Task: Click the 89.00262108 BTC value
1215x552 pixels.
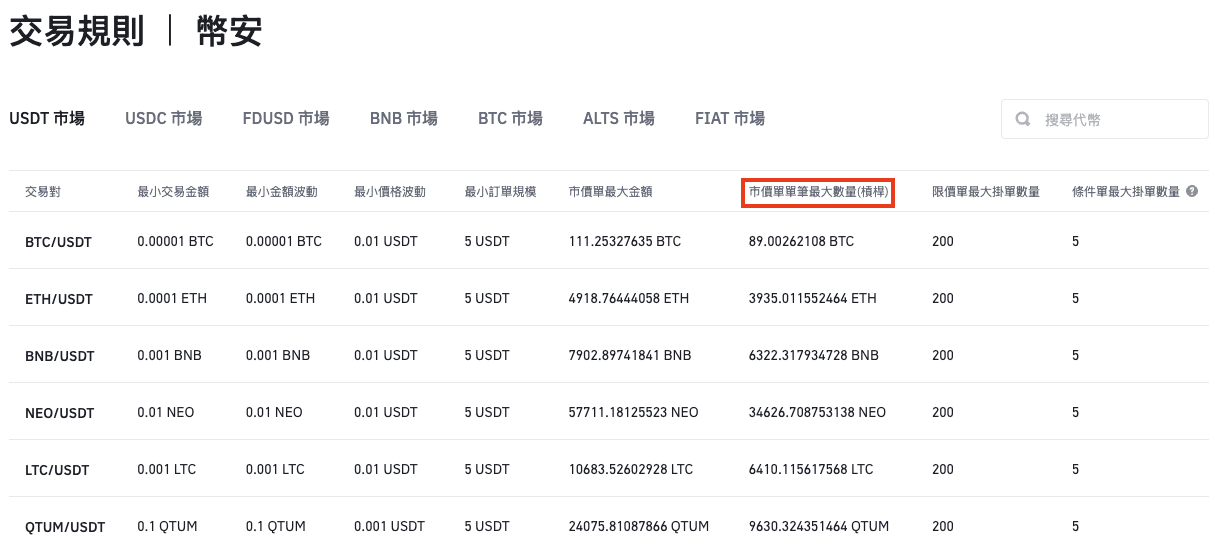Action: [802, 241]
